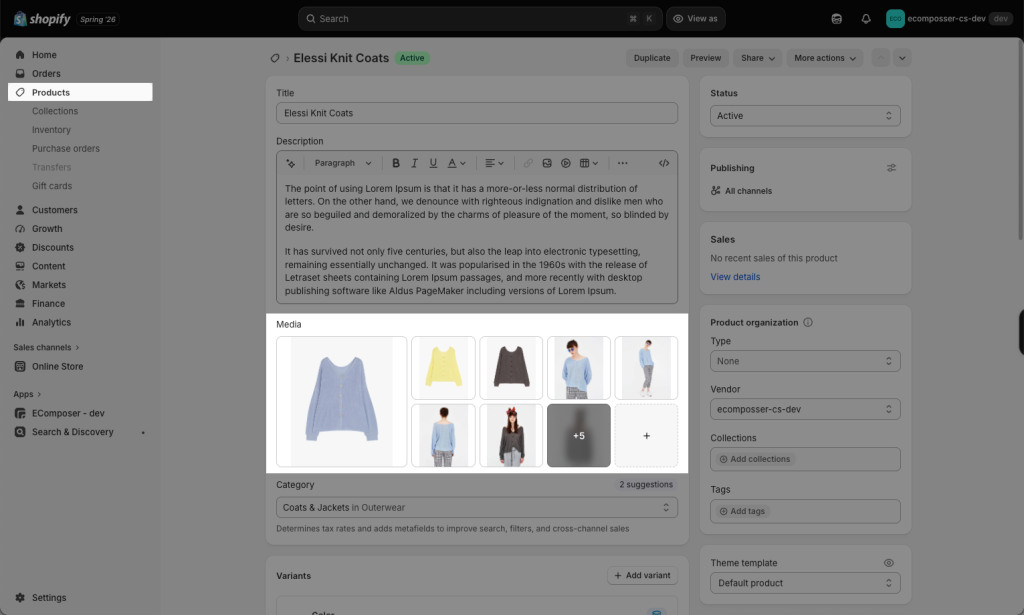This screenshot has height=615, width=1024.
Task: Open the Paragraph style dropdown
Action: tap(343, 163)
